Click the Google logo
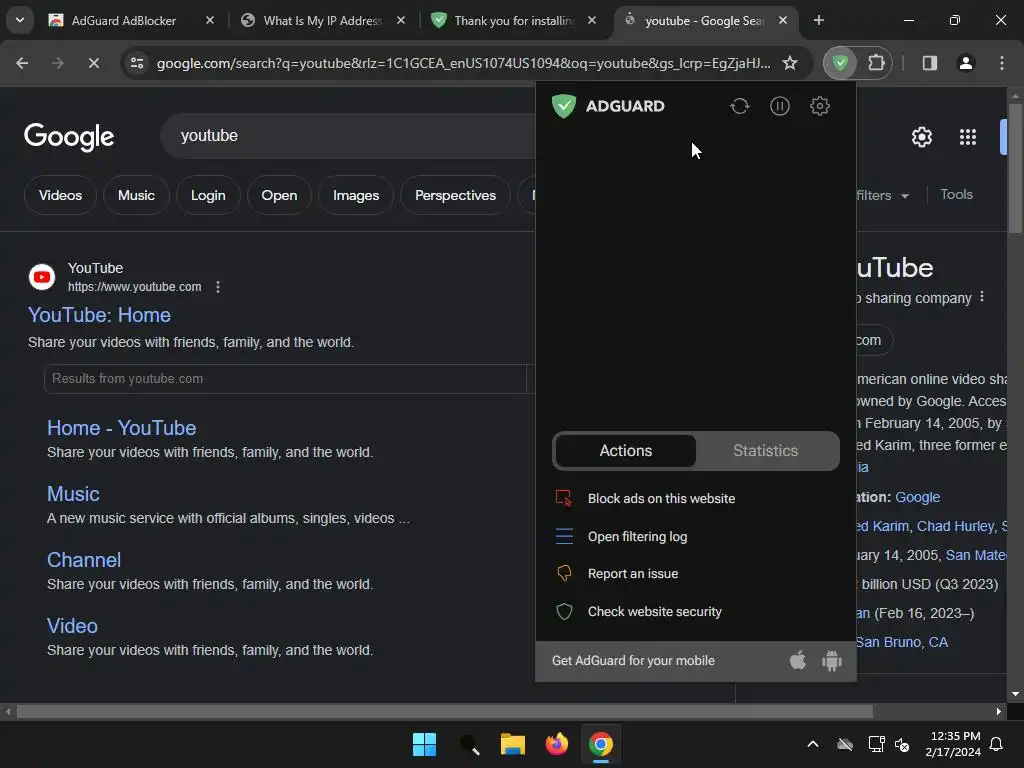This screenshot has height=768, width=1024. (x=69, y=136)
